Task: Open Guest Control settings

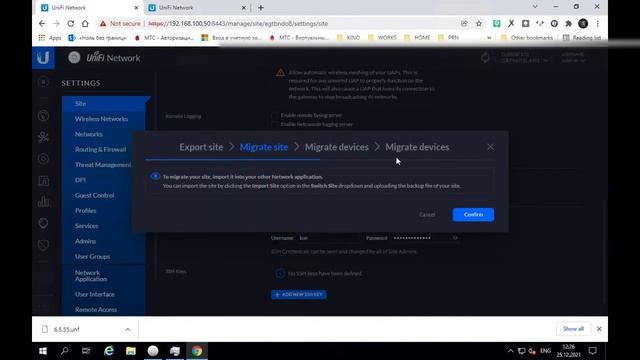Action: (95, 195)
